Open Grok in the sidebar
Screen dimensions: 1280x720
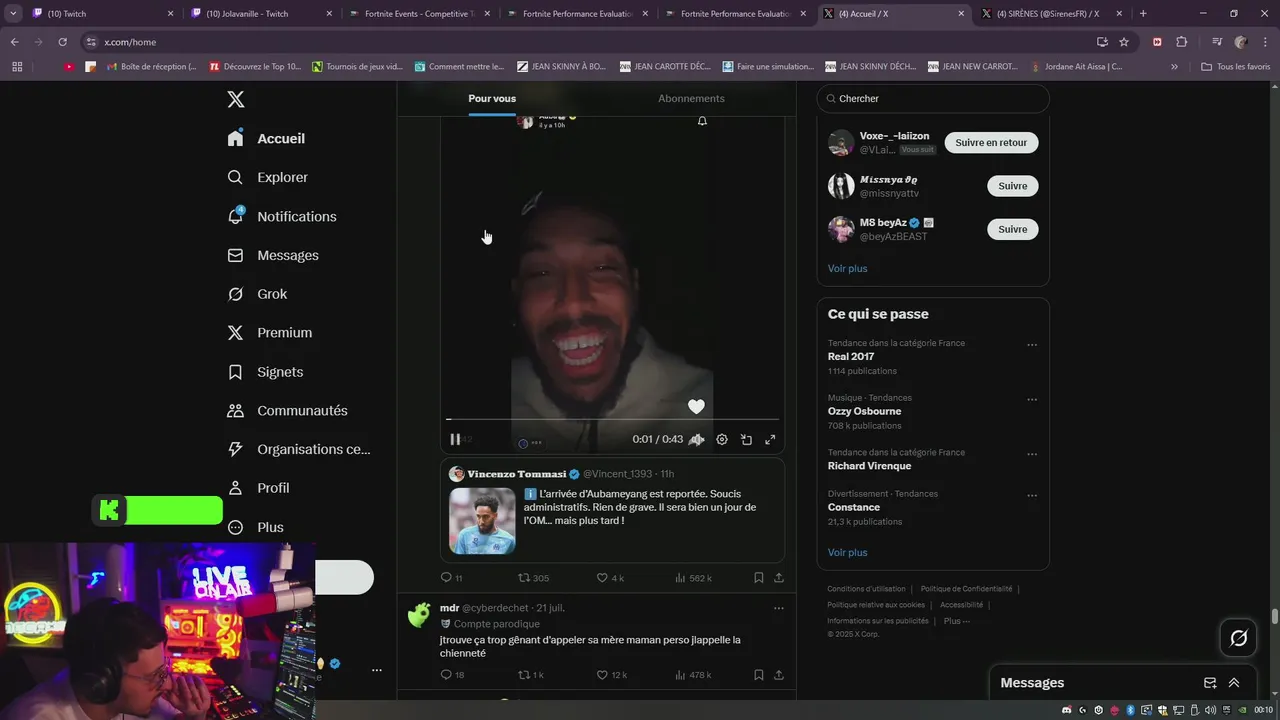(x=257, y=294)
